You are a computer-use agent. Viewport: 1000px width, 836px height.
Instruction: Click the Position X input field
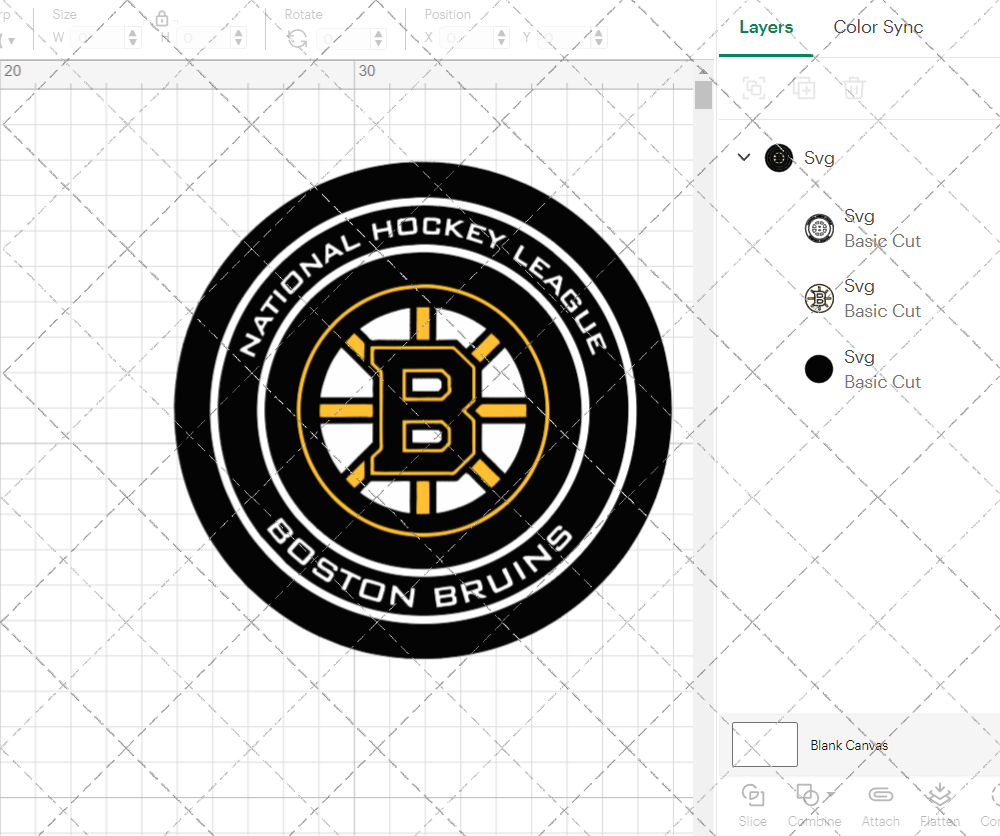467,38
